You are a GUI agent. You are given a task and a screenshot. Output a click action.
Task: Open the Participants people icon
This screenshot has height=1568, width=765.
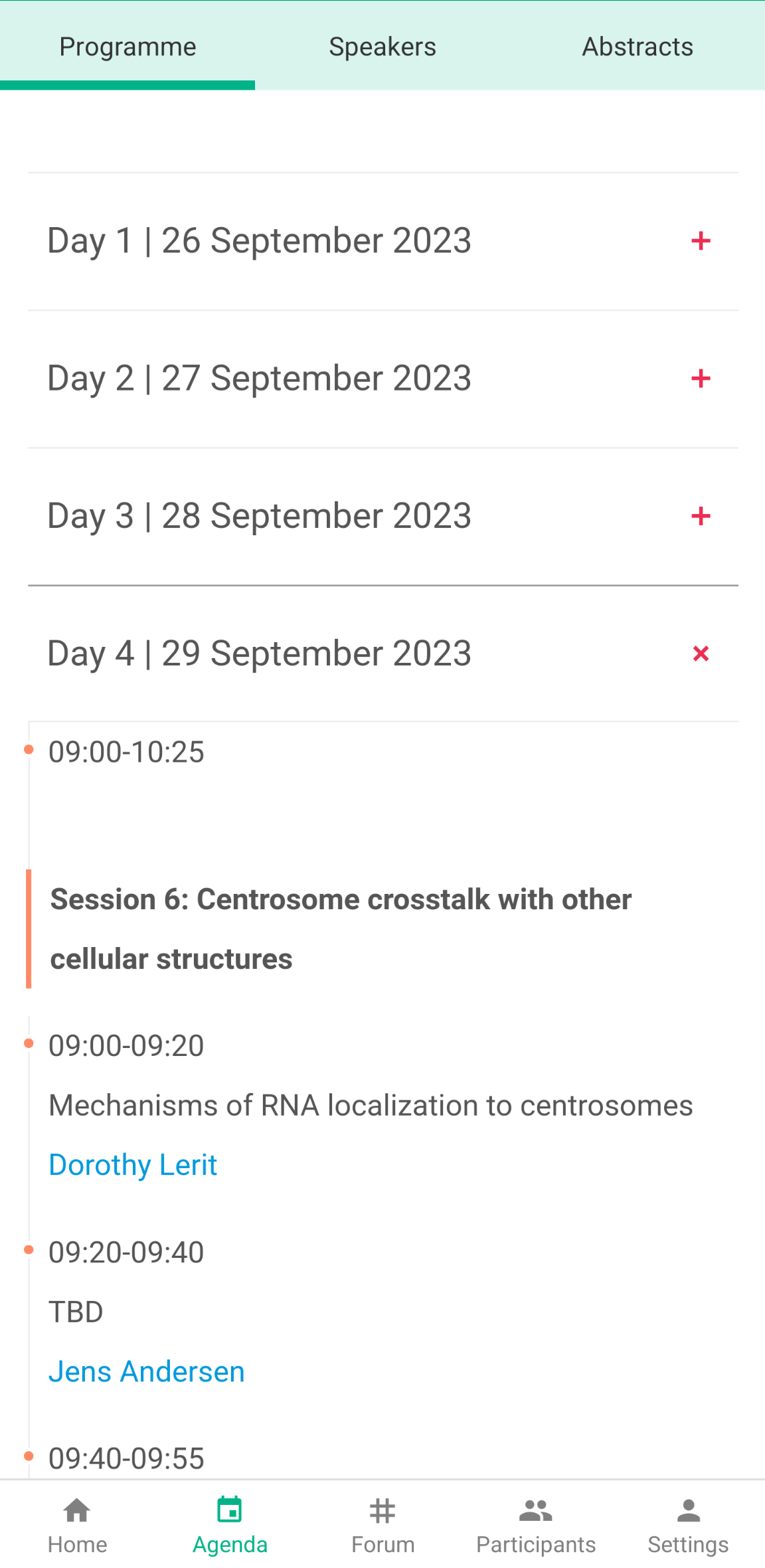(536, 1511)
